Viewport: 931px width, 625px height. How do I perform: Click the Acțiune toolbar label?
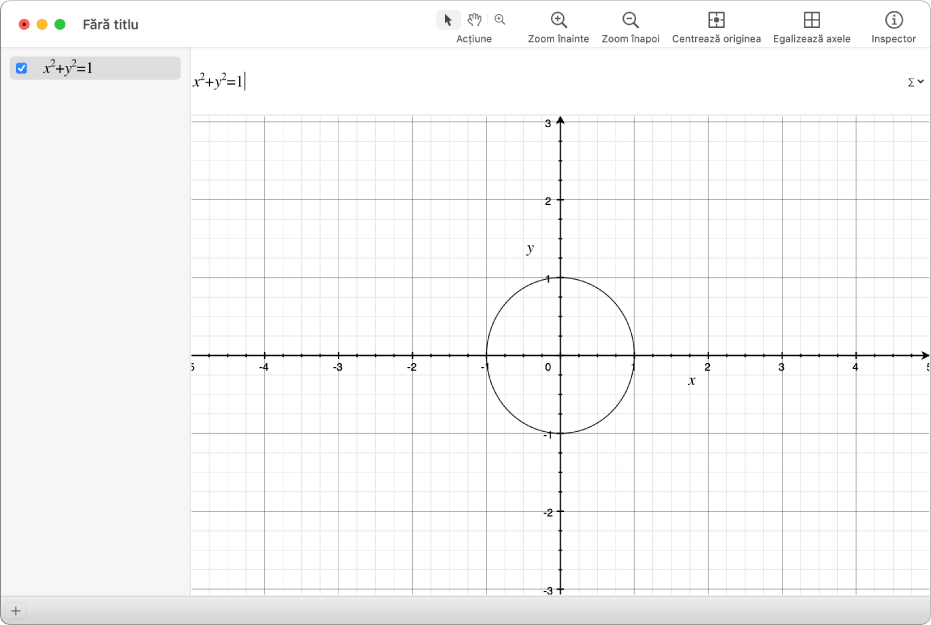click(474, 39)
